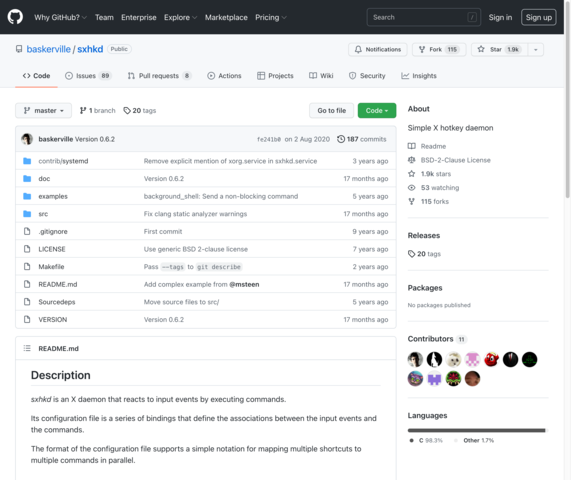Focus the Search input field

[x=424, y=17]
